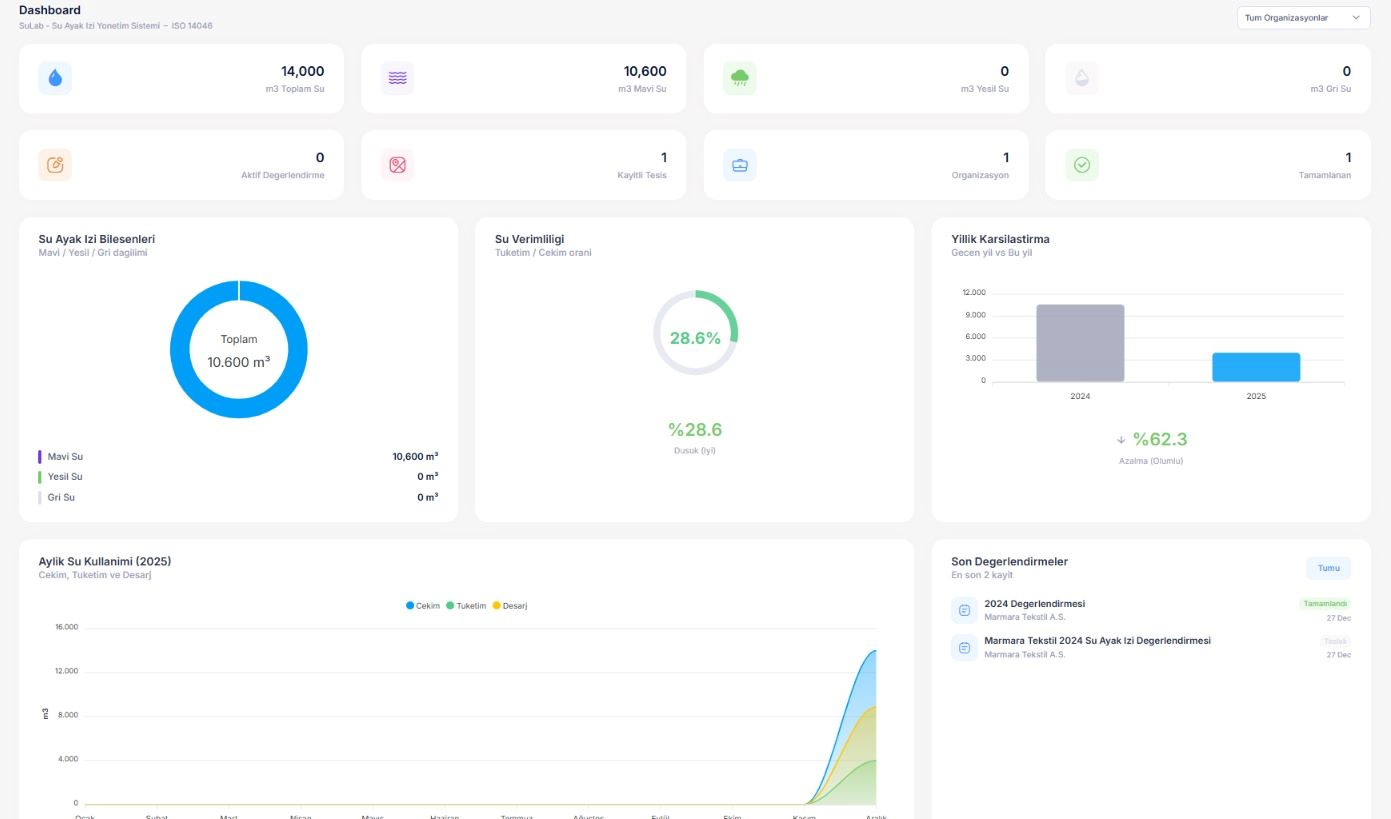Click the Tumu button

tap(1328, 567)
